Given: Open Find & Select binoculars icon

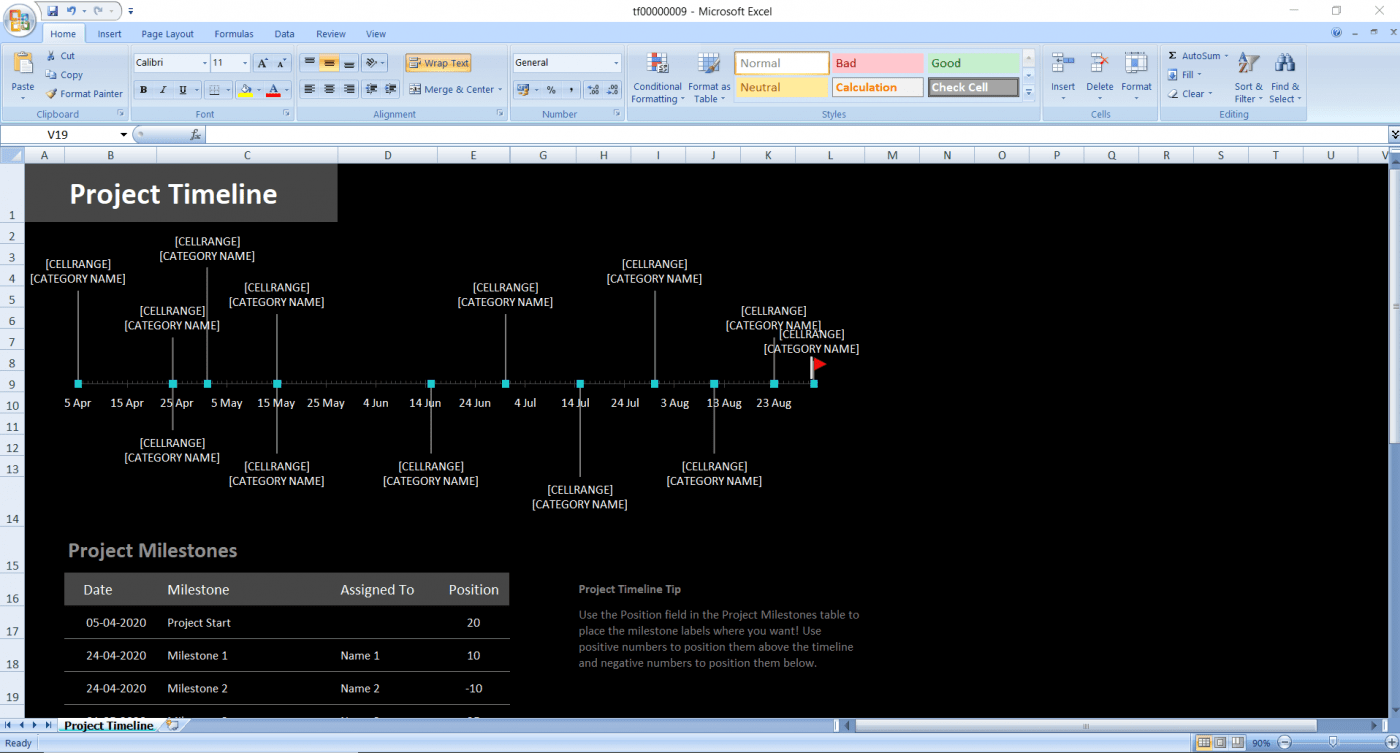Looking at the screenshot, I should point(1285,64).
